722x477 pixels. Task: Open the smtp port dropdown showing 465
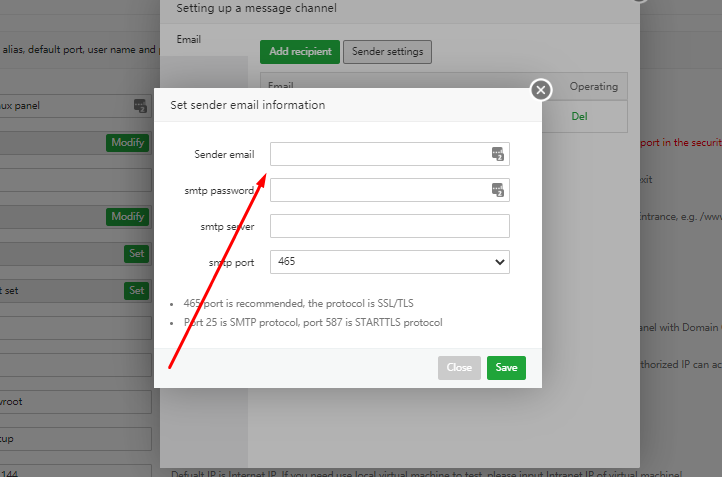(x=390, y=262)
